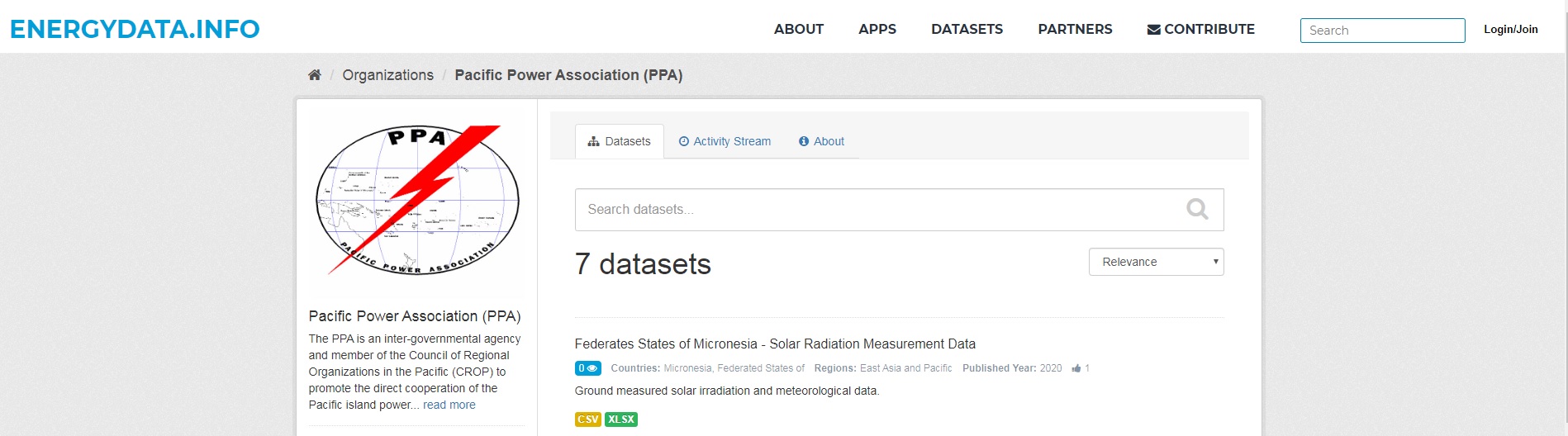Image resolution: width=1568 pixels, height=436 pixels.
Task: Click the blue view count eye badge
Action: click(588, 368)
